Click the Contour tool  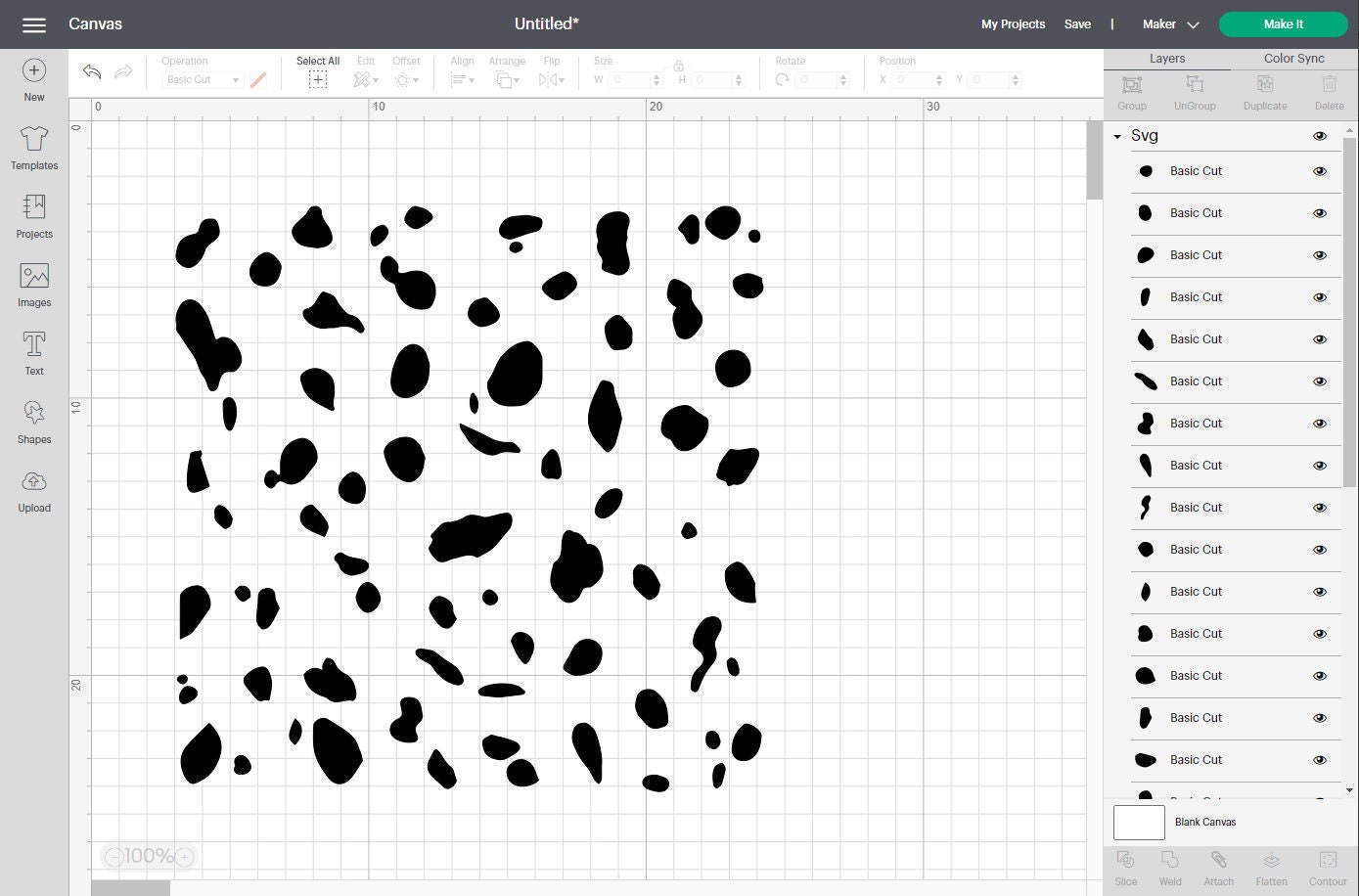click(x=1328, y=867)
